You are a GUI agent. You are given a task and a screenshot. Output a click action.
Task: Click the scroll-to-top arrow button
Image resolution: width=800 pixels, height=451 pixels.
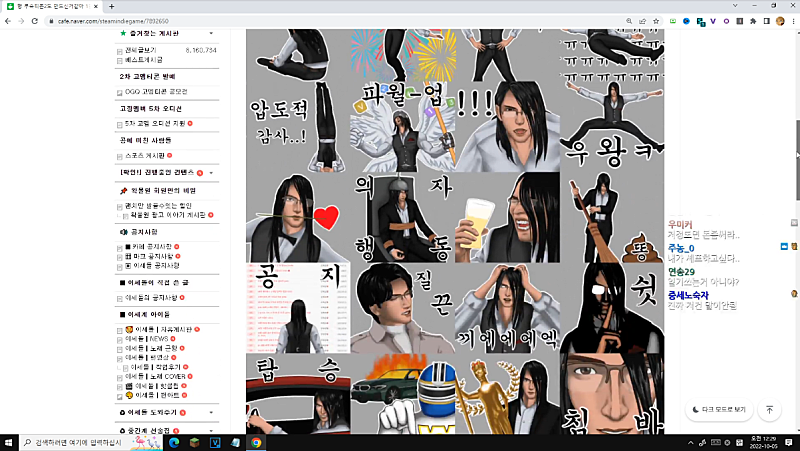click(769, 409)
